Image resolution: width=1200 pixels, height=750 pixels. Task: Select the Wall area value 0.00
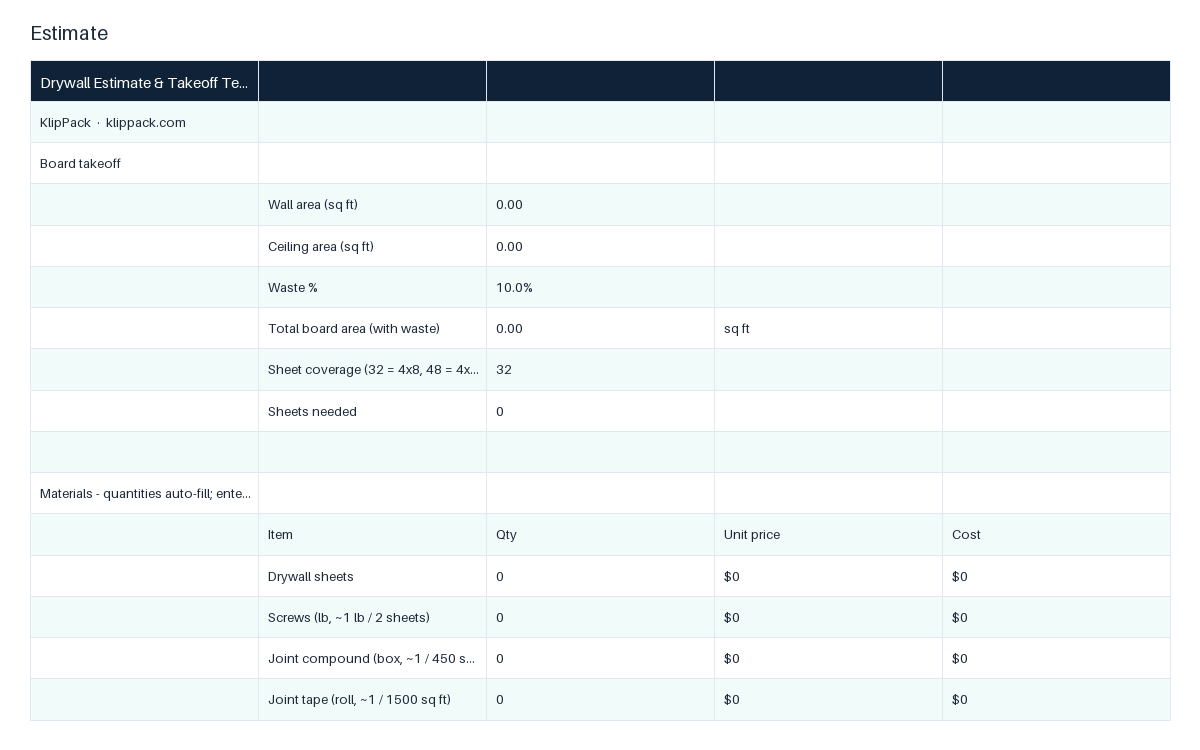pyautogui.click(x=601, y=204)
